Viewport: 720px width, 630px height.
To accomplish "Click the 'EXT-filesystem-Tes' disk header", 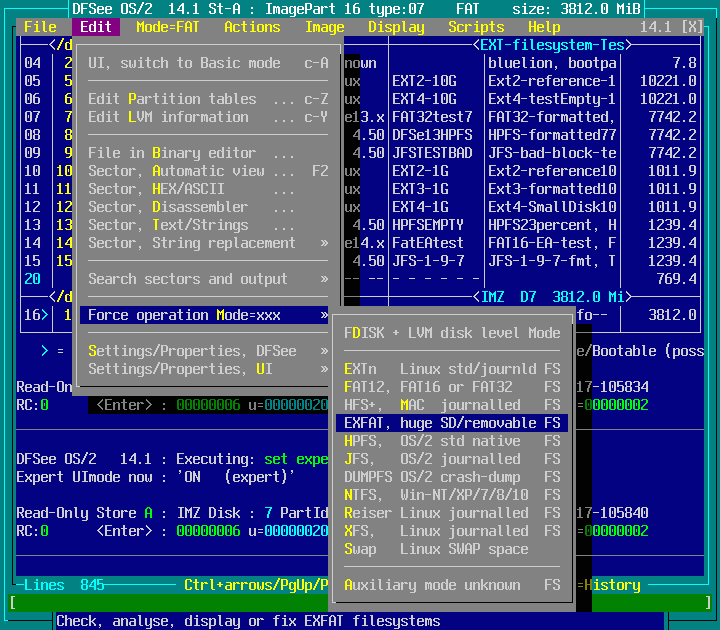I will pyautogui.click(x=552, y=45).
